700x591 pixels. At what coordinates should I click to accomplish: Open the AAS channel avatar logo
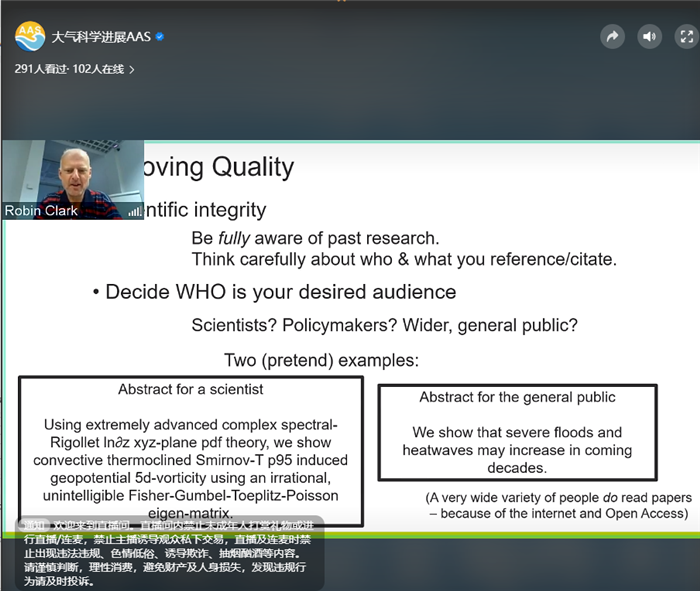tap(29, 37)
